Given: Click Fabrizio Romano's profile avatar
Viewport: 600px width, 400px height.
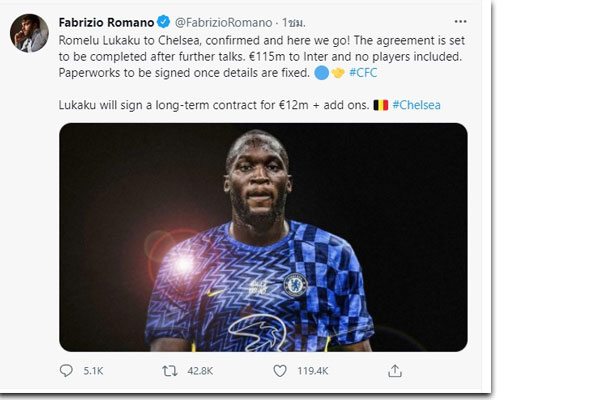Looking at the screenshot, I should click(x=29, y=33).
